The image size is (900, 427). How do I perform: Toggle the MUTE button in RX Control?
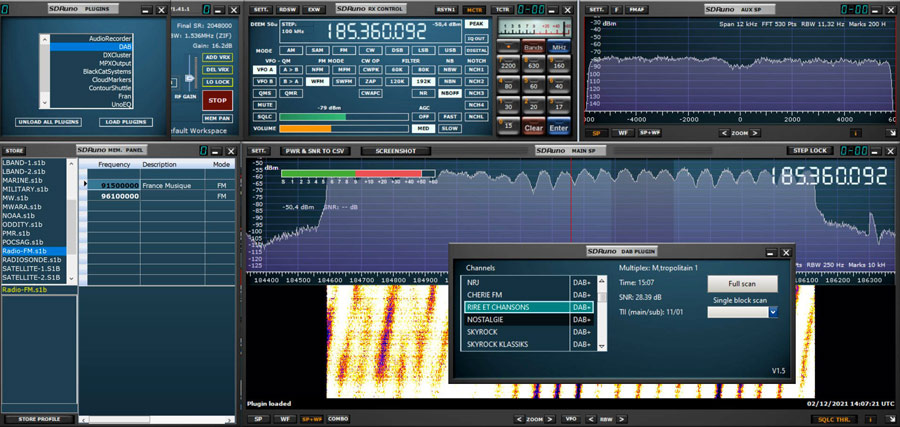(265, 105)
